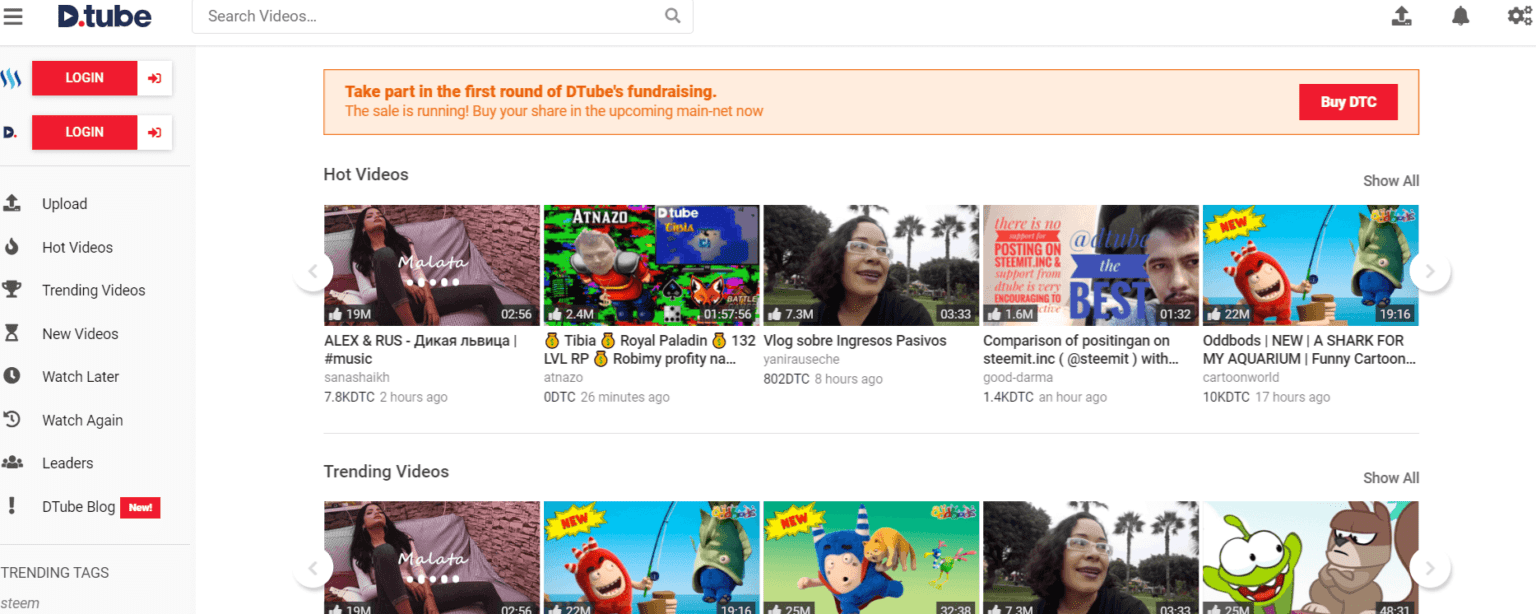Open New Videos in sidebar
The image size is (1536, 614).
pyautogui.click(x=80, y=334)
